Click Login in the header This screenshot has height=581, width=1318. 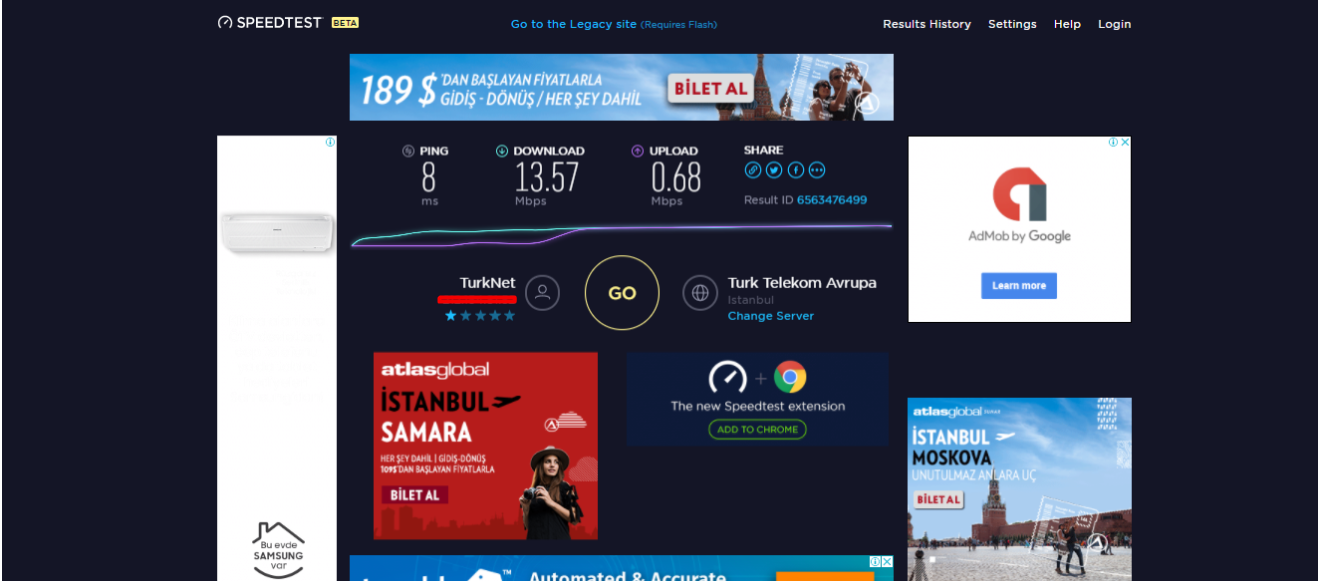(x=1114, y=24)
